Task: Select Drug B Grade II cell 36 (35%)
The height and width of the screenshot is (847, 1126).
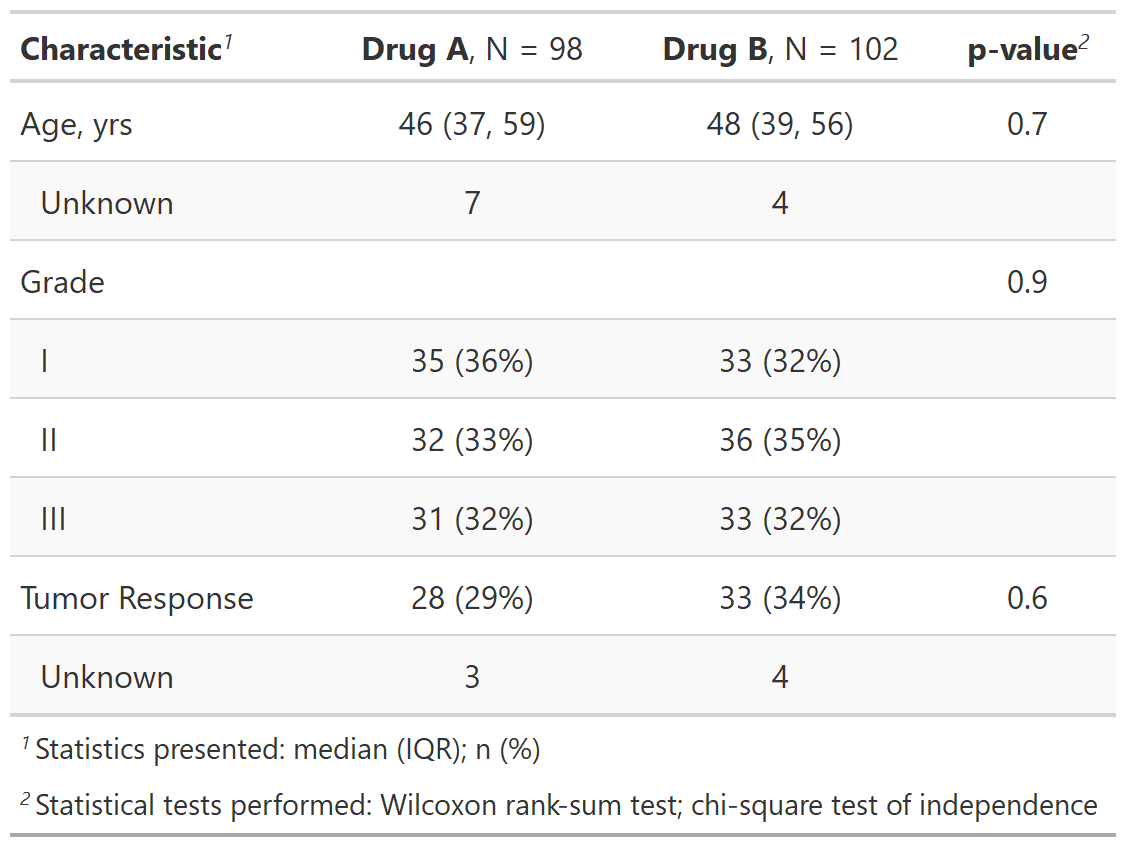Action: pos(780,440)
